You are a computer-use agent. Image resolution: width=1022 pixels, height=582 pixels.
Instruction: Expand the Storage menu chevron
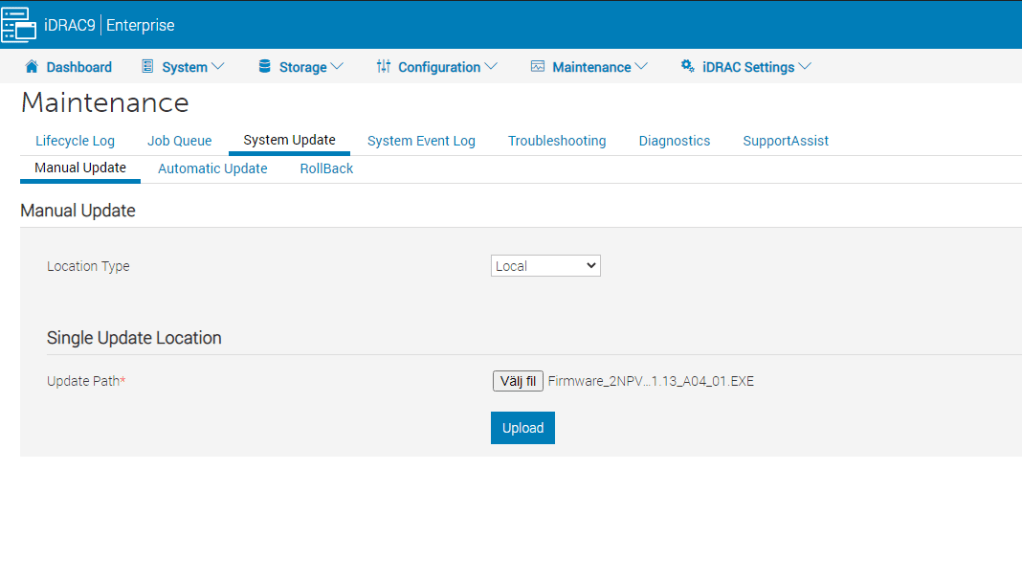(x=337, y=67)
